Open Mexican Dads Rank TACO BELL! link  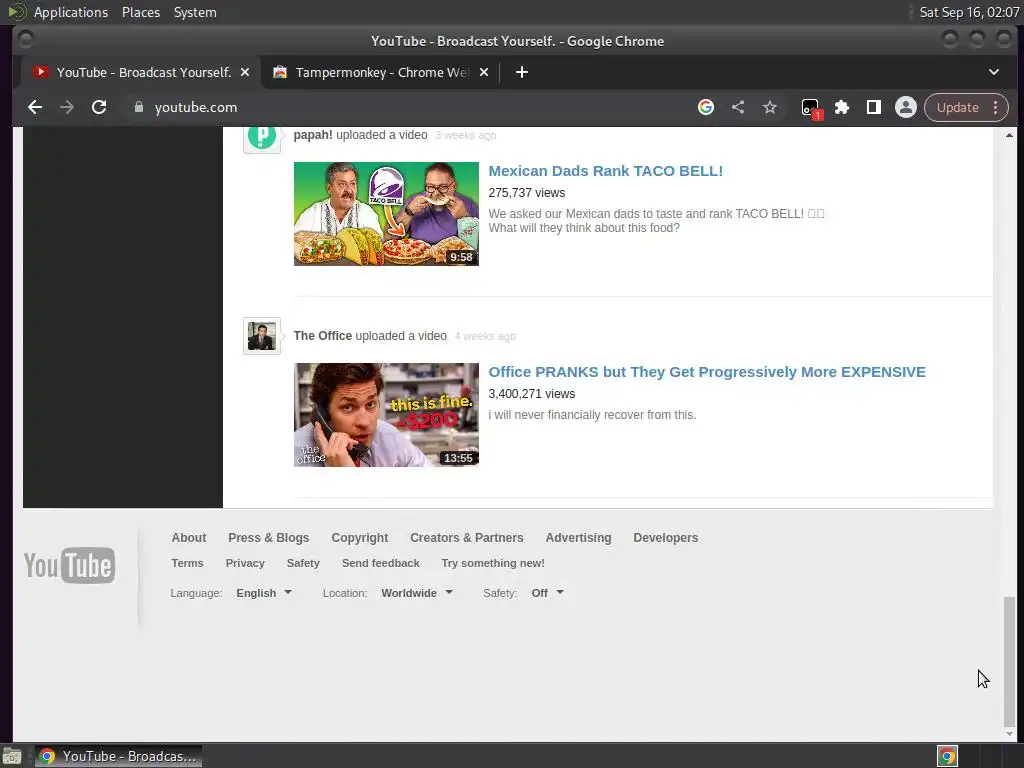point(605,170)
